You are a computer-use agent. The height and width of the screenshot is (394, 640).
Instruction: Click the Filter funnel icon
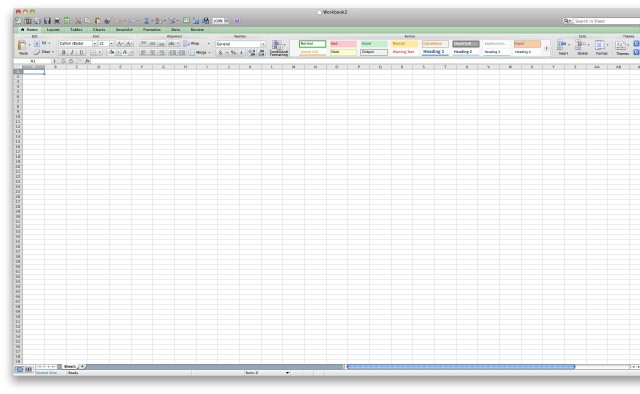(172, 21)
